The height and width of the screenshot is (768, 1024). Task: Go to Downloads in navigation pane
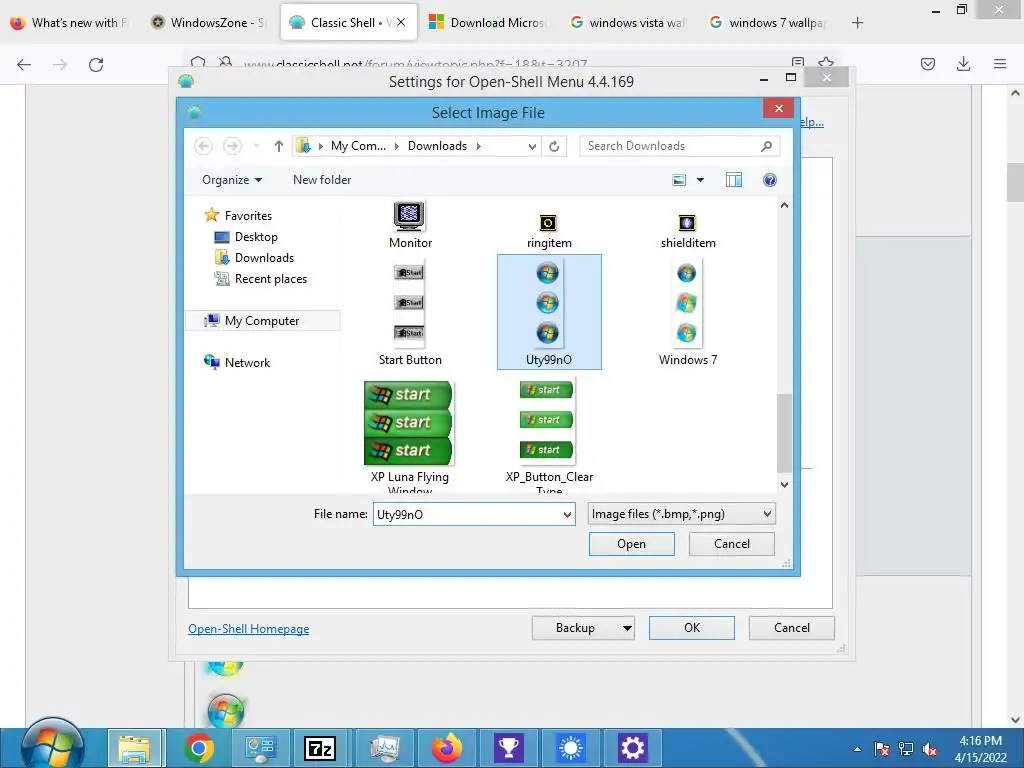click(x=254, y=257)
